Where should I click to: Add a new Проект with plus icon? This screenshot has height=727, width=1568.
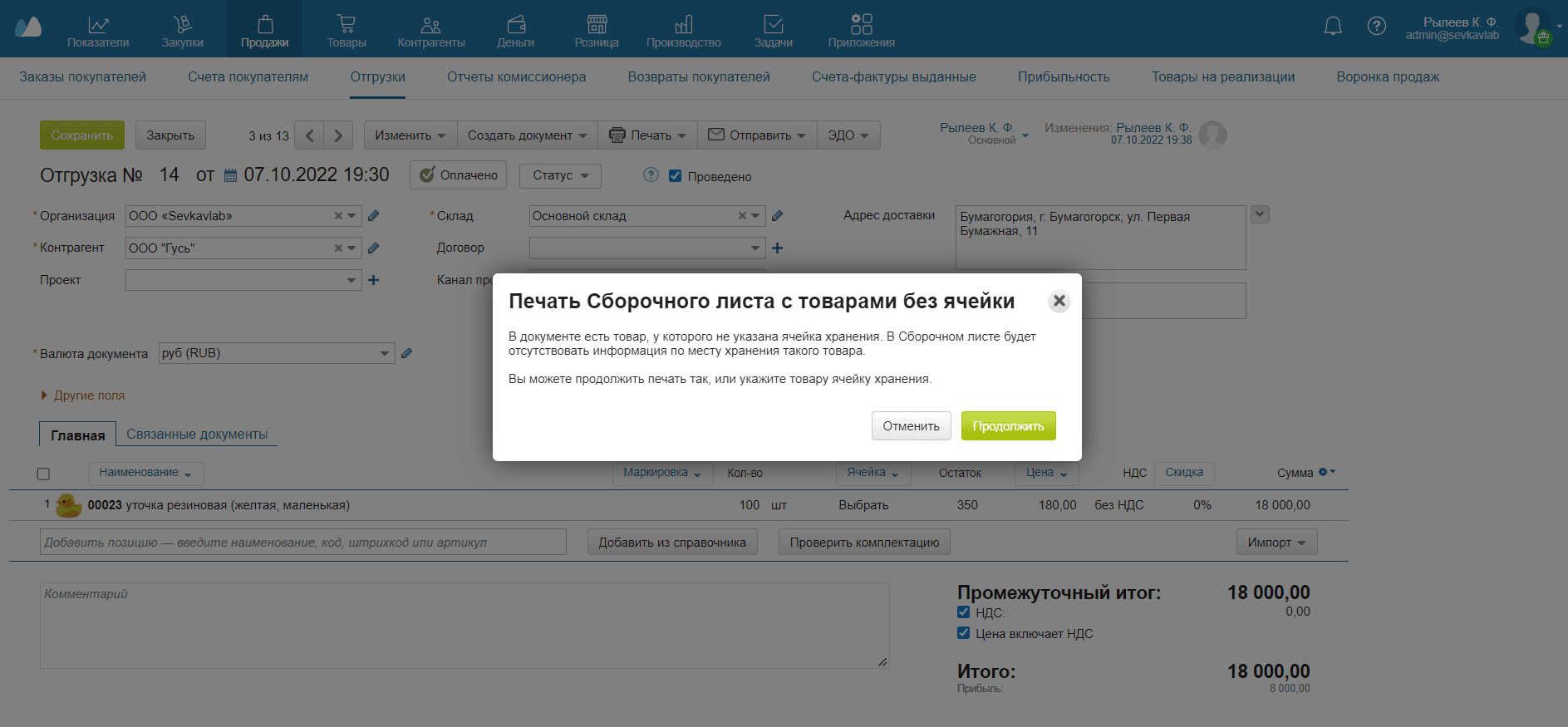pos(374,280)
